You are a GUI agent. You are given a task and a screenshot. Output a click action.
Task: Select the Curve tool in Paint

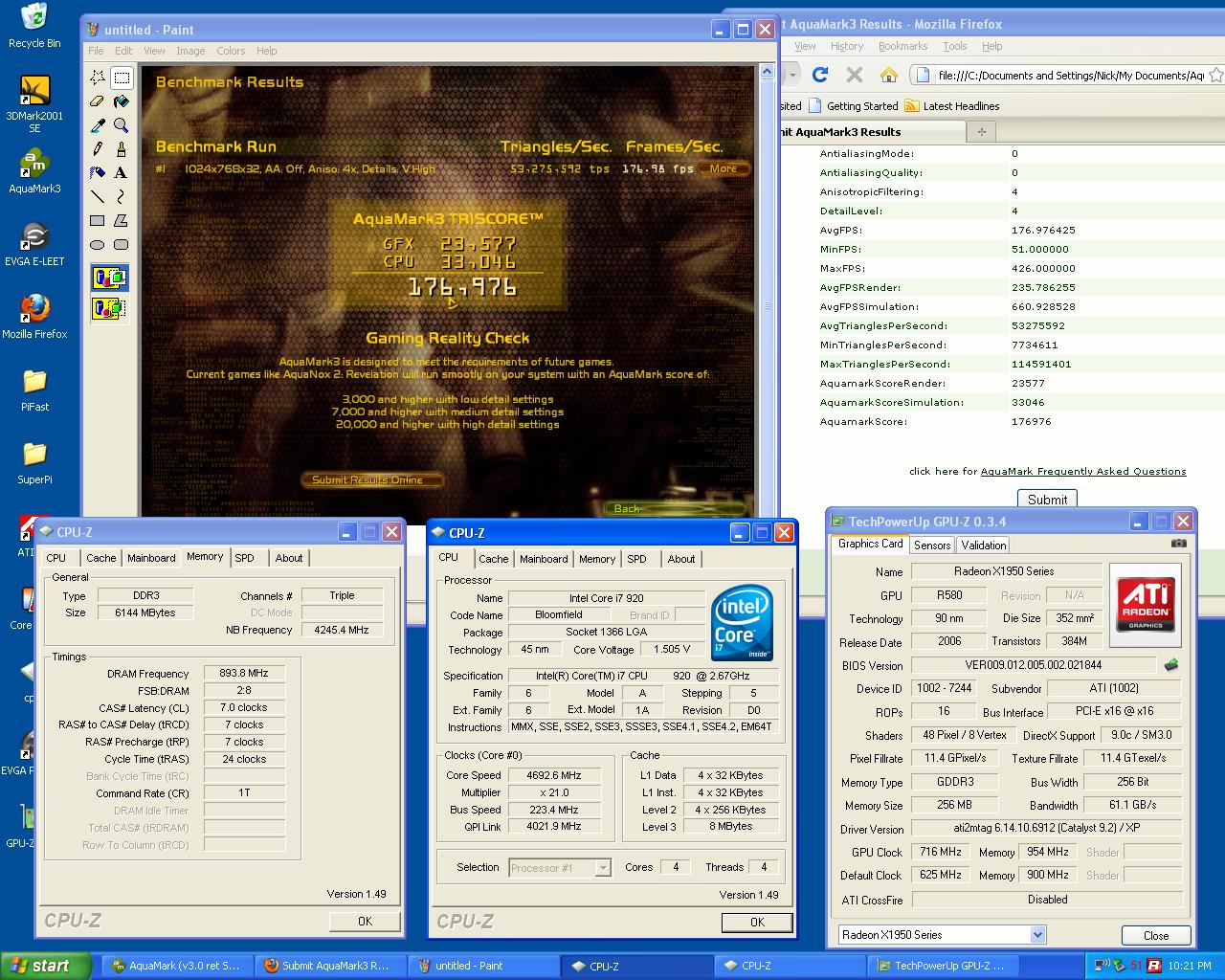[122, 197]
